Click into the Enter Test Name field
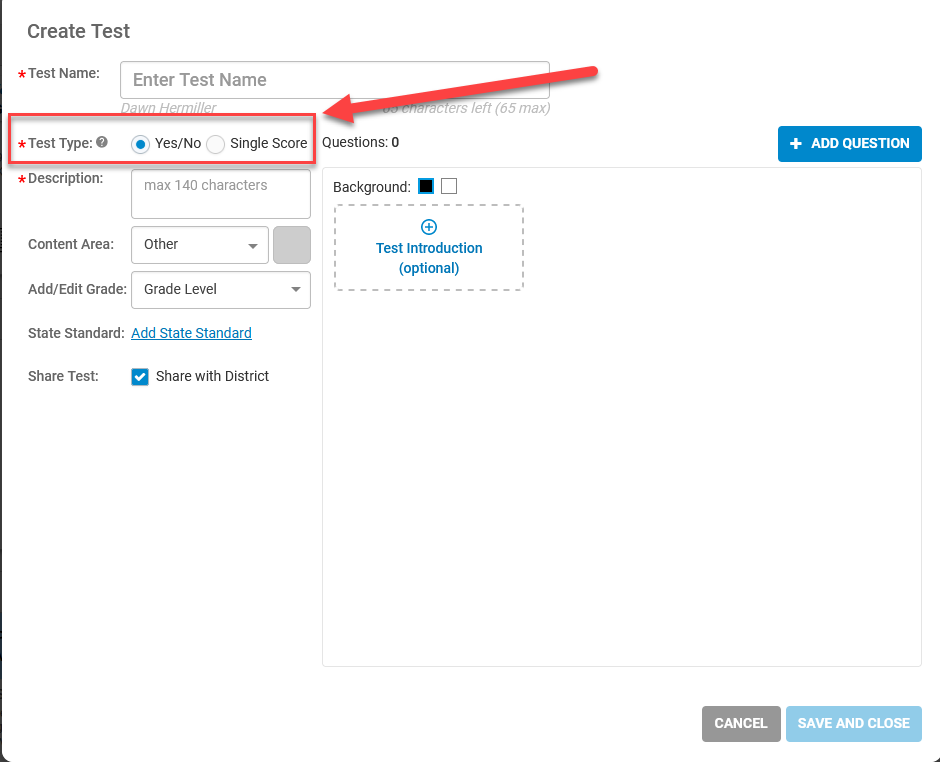This screenshot has height=762, width=940. 335,80
